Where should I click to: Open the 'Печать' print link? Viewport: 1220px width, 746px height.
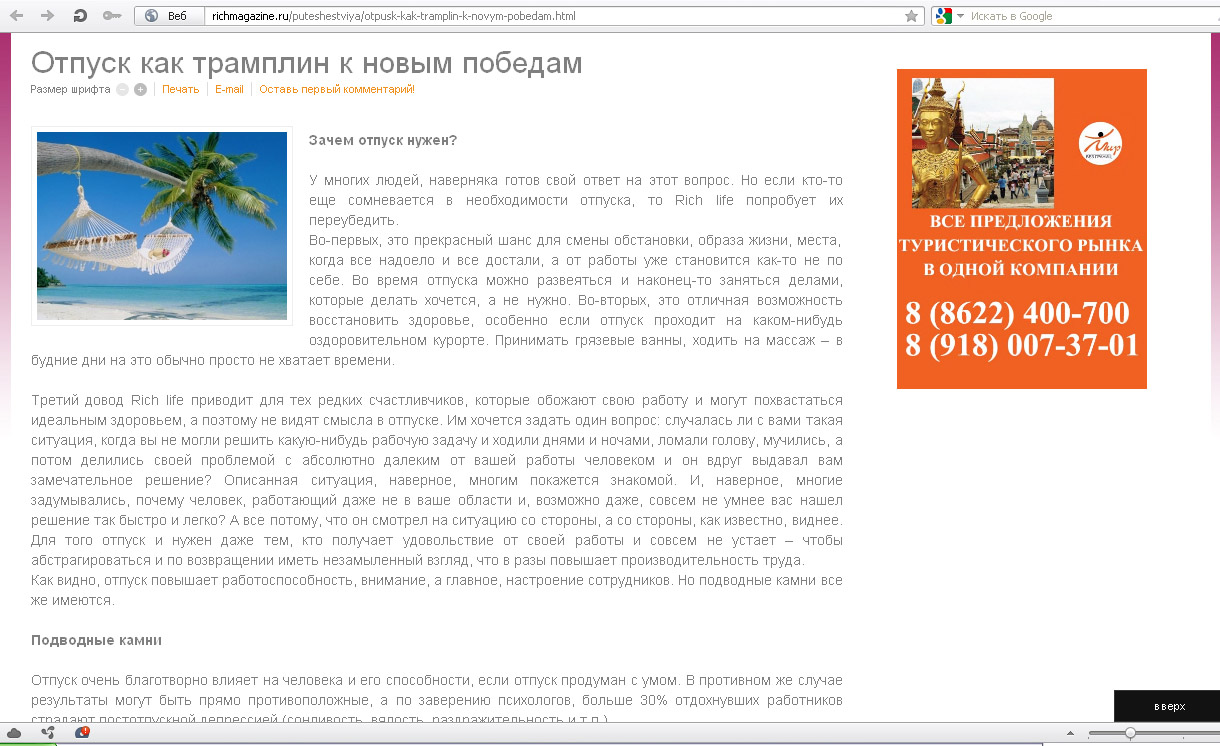(181, 89)
